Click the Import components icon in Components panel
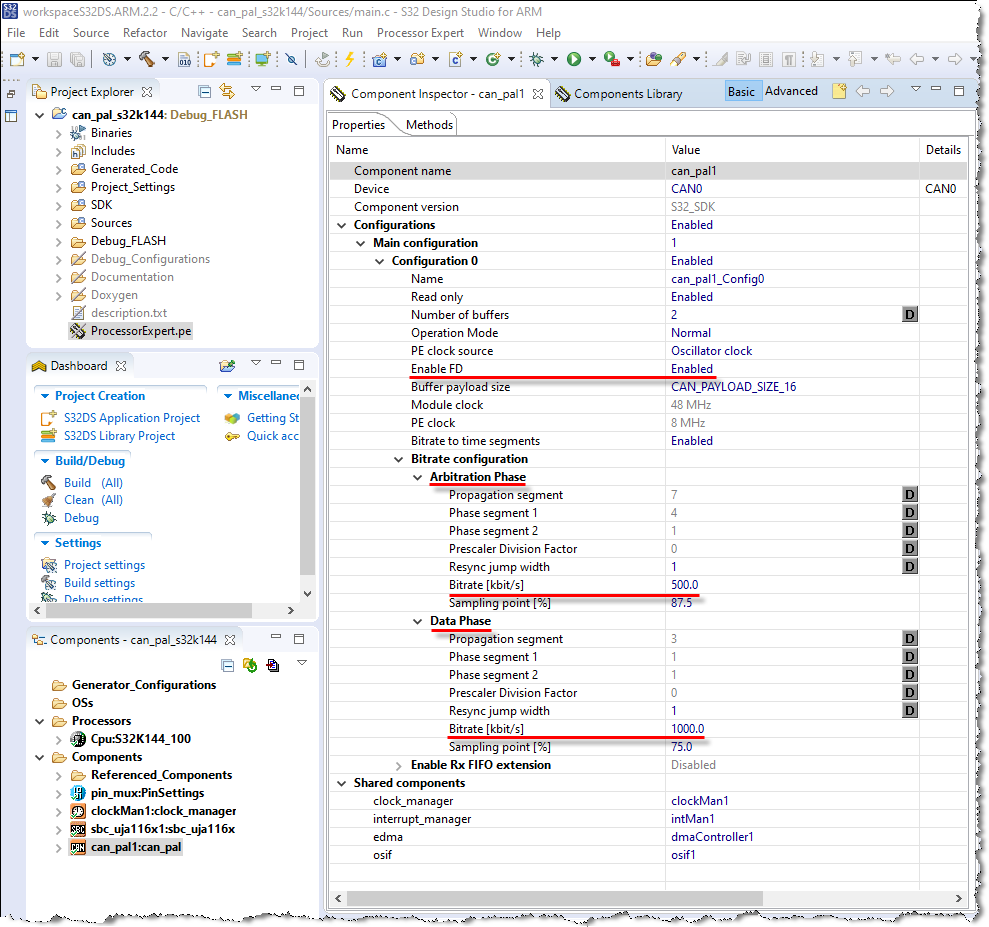The image size is (989, 927). pyautogui.click(x=272, y=665)
